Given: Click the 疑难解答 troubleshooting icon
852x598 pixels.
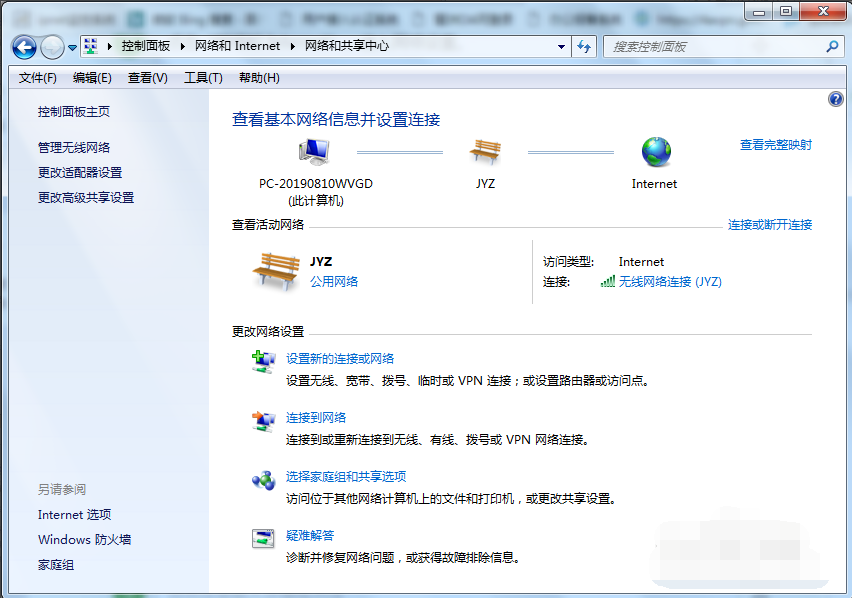Looking at the screenshot, I should tap(263, 539).
